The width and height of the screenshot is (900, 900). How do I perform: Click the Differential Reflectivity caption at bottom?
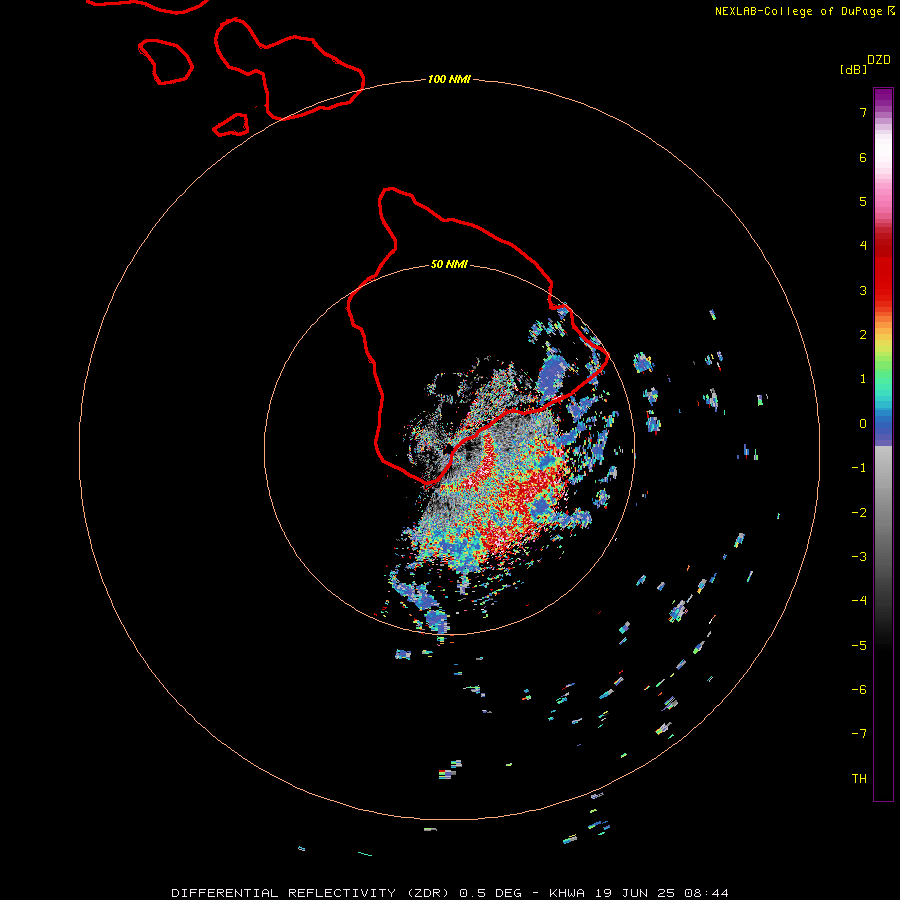(450, 893)
